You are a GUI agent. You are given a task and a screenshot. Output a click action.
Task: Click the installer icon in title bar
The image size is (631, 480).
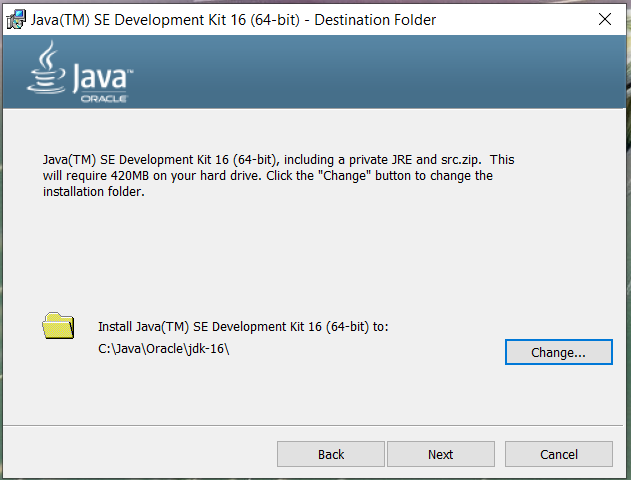coord(16,19)
